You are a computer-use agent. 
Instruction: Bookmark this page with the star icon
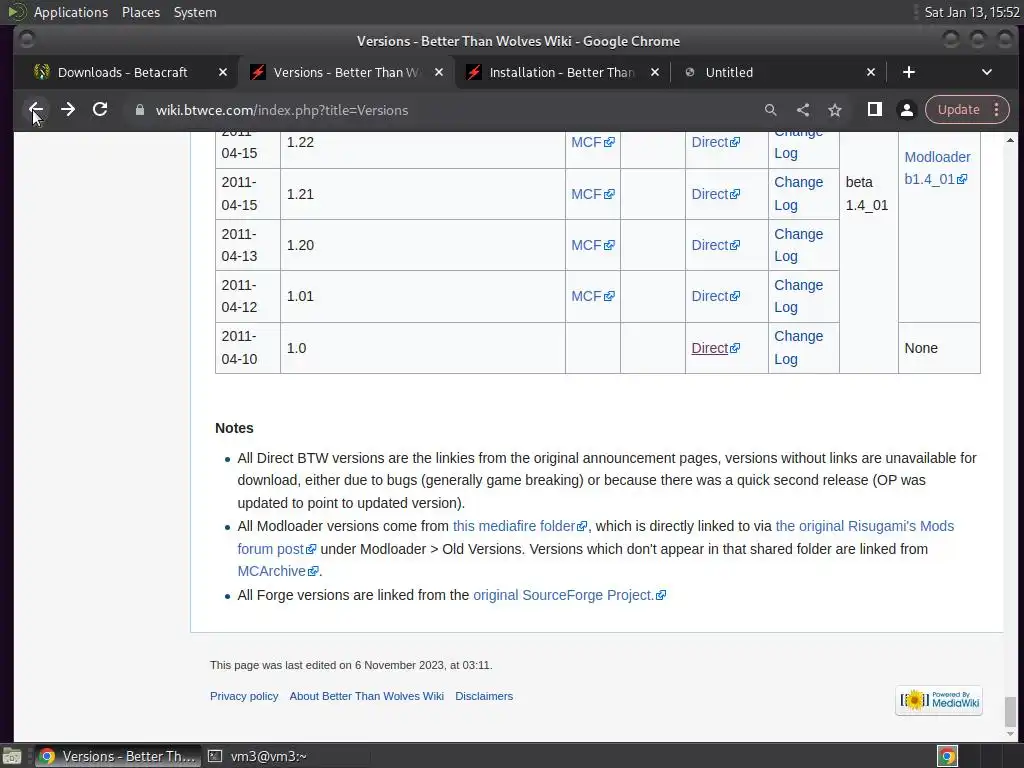[835, 110]
